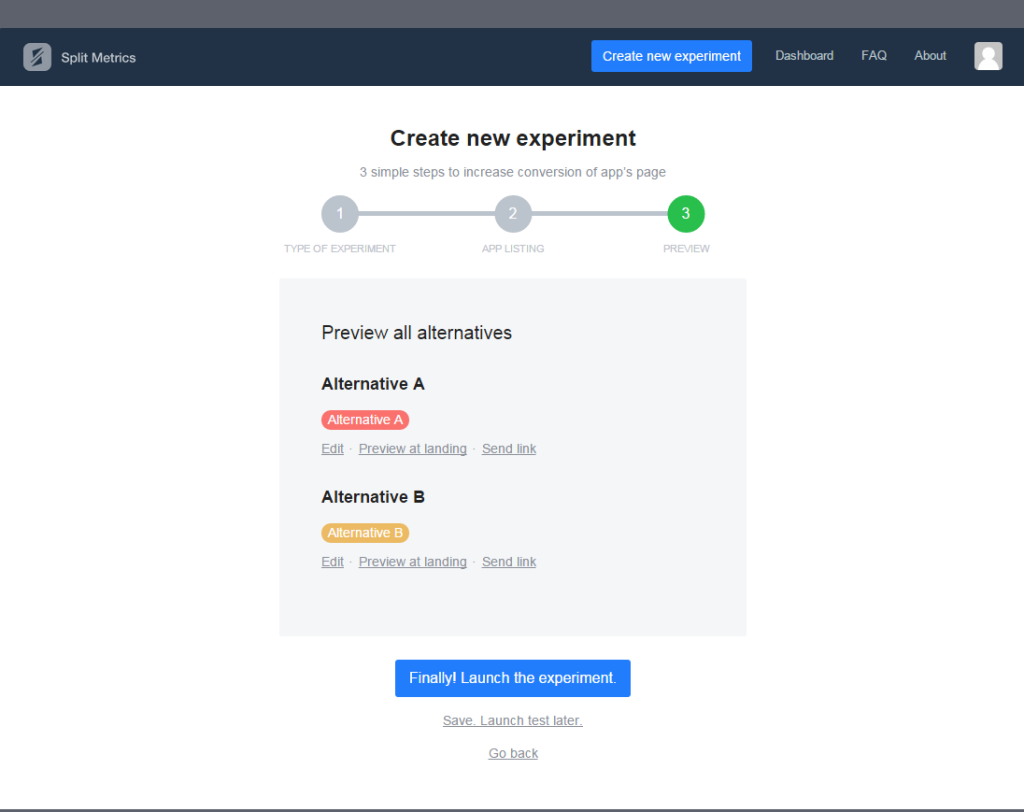Image resolution: width=1024 pixels, height=812 pixels.
Task: Select step 2 App Listing circle
Action: [513, 213]
